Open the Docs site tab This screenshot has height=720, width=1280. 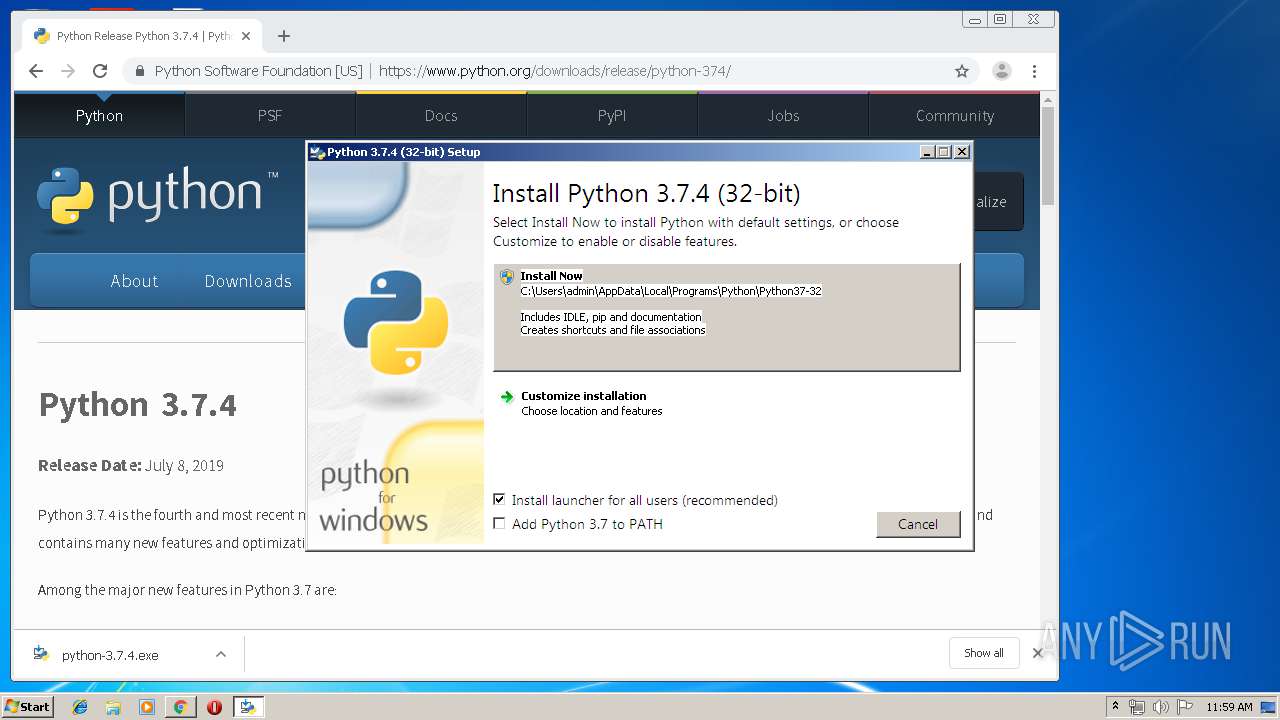pyautogui.click(x=441, y=115)
